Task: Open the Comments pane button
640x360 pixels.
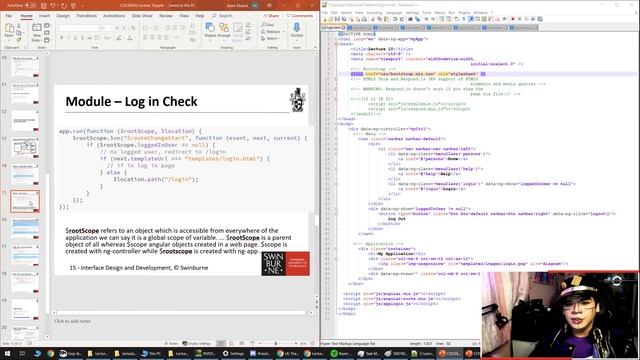Action: 300,16
